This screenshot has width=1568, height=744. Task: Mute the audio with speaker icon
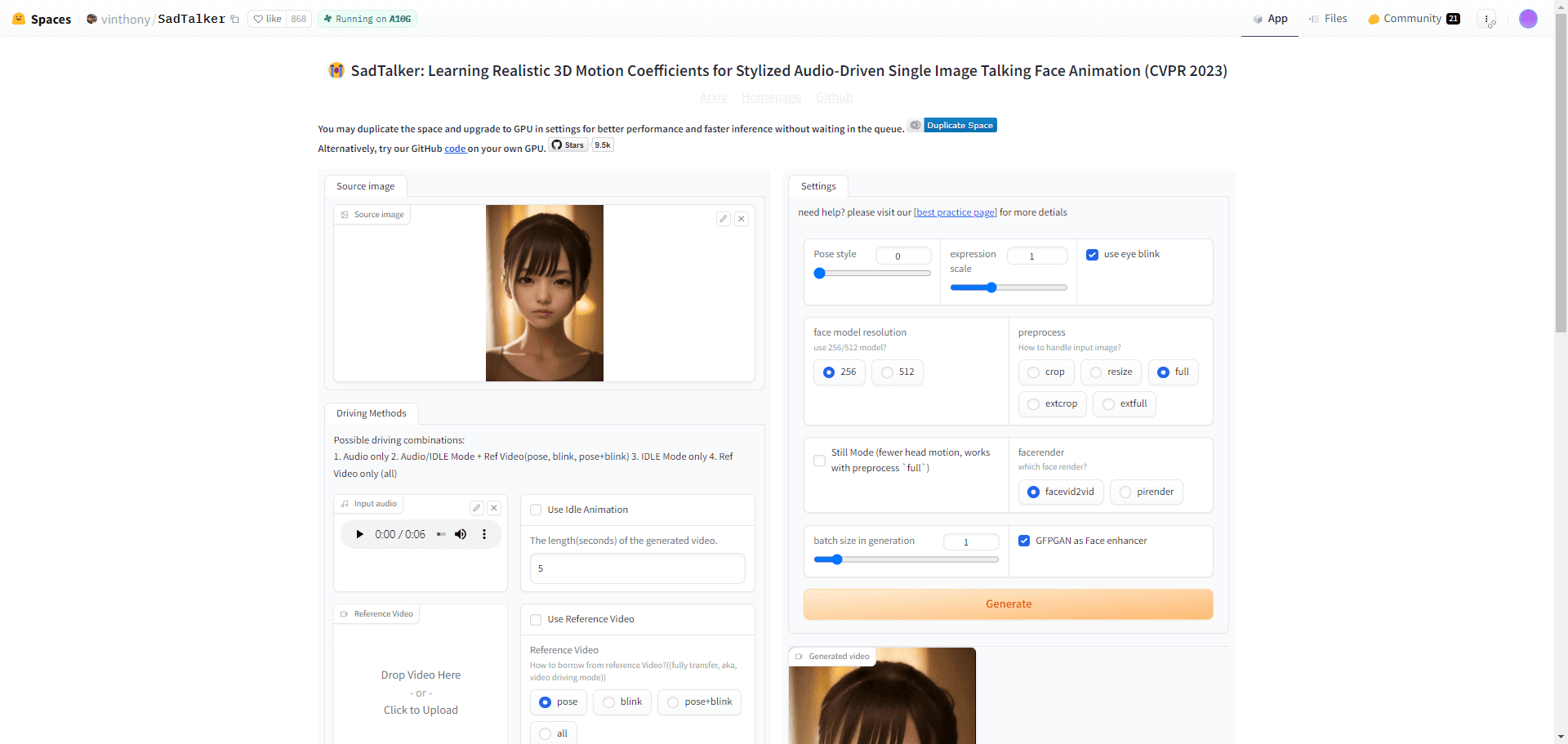(x=461, y=534)
